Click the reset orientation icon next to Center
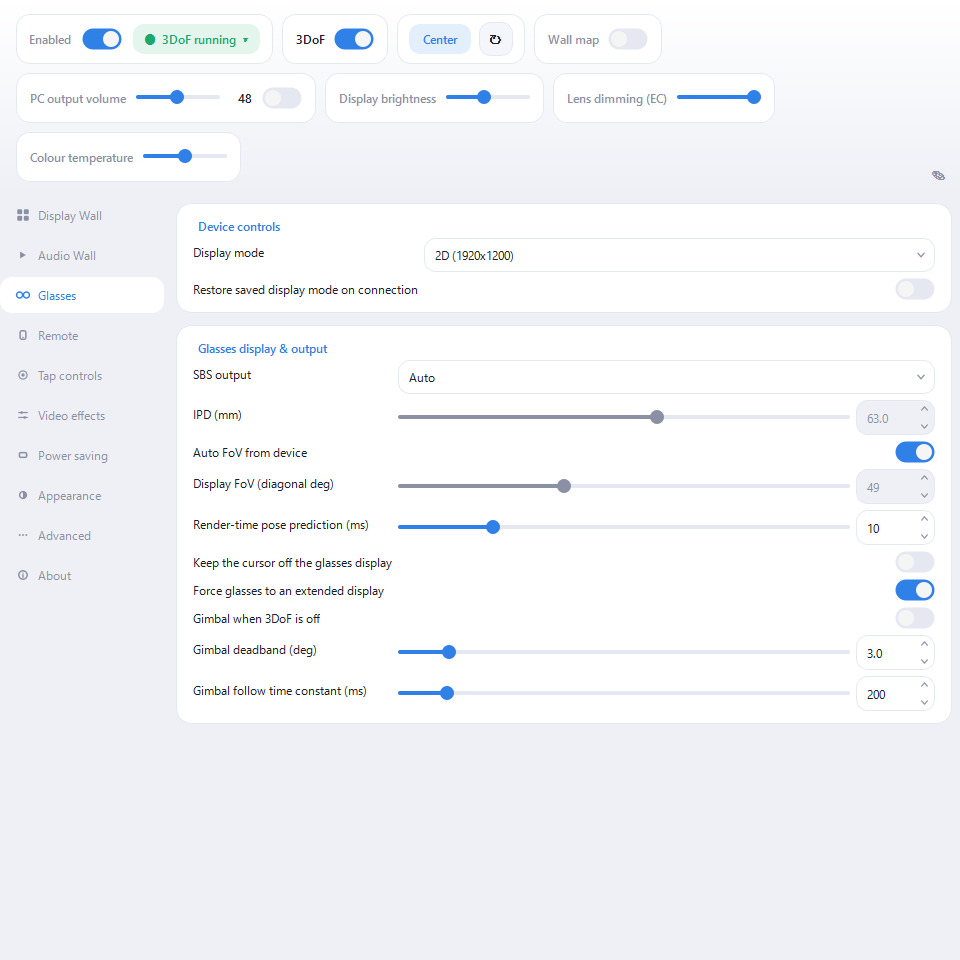Image resolution: width=960 pixels, height=960 pixels. (x=495, y=40)
